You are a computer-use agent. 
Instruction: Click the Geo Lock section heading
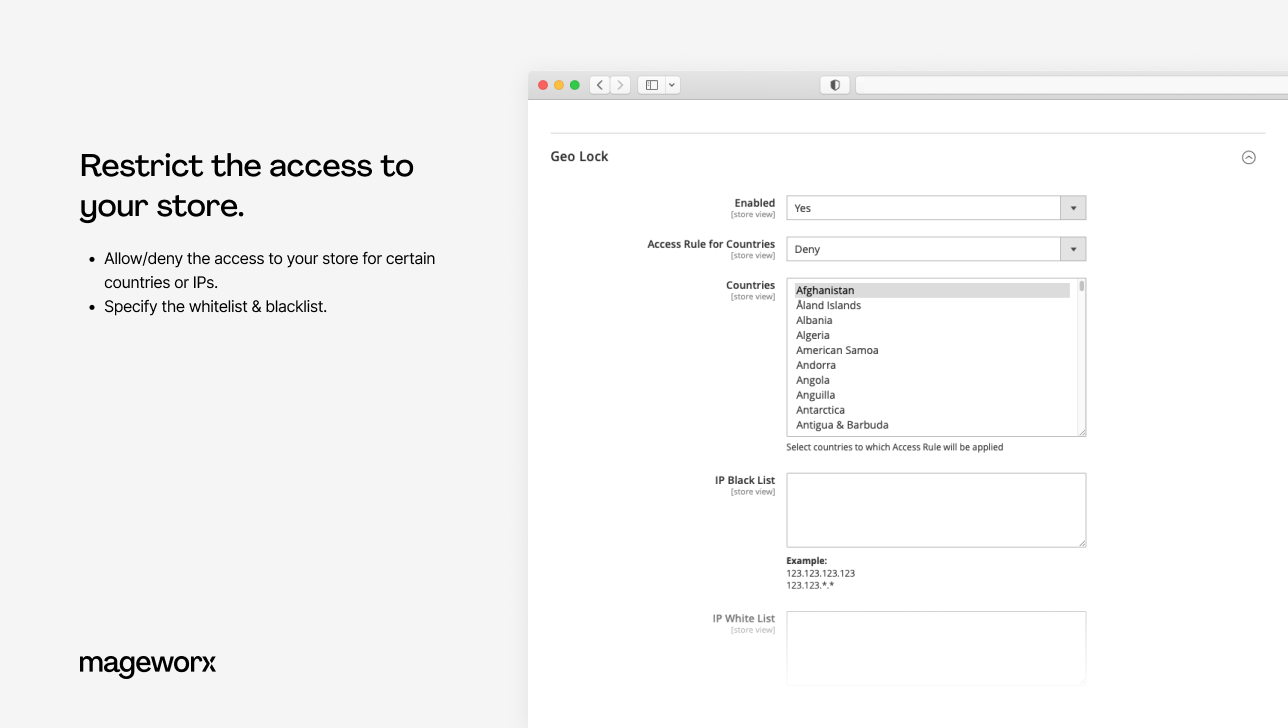[x=579, y=156]
